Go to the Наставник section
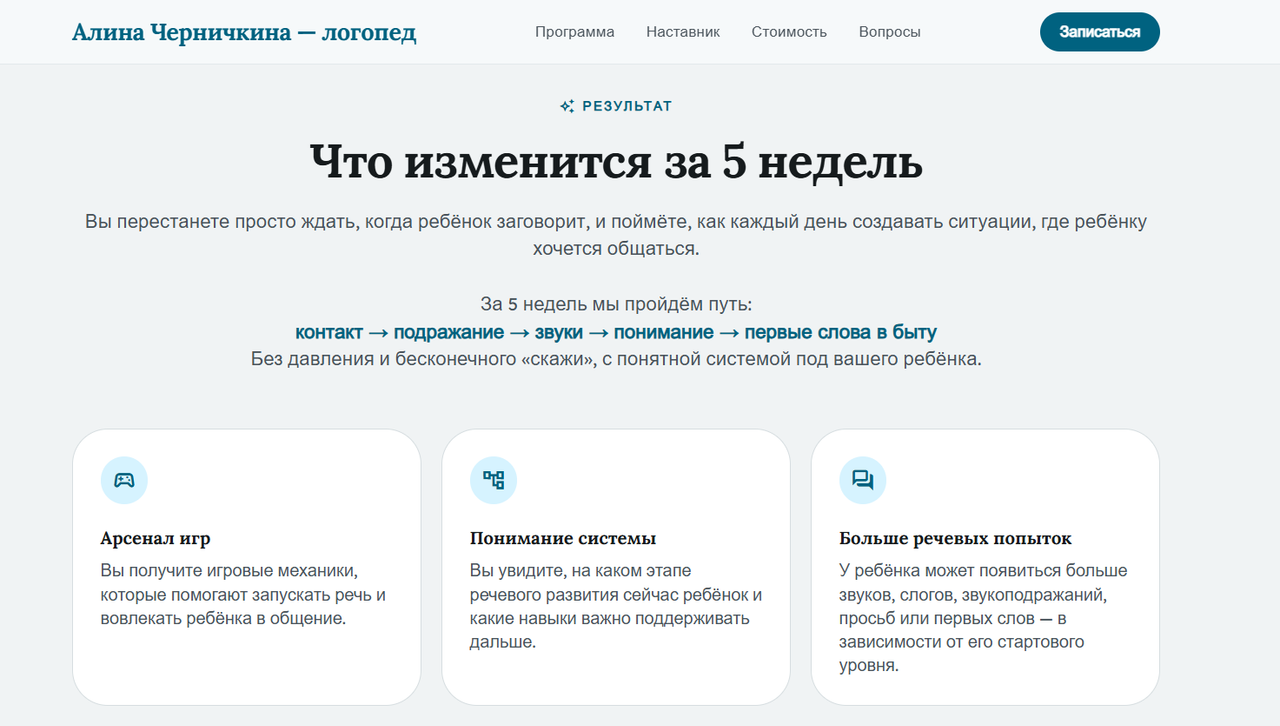The height and width of the screenshot is (726, 1280). 683,32
